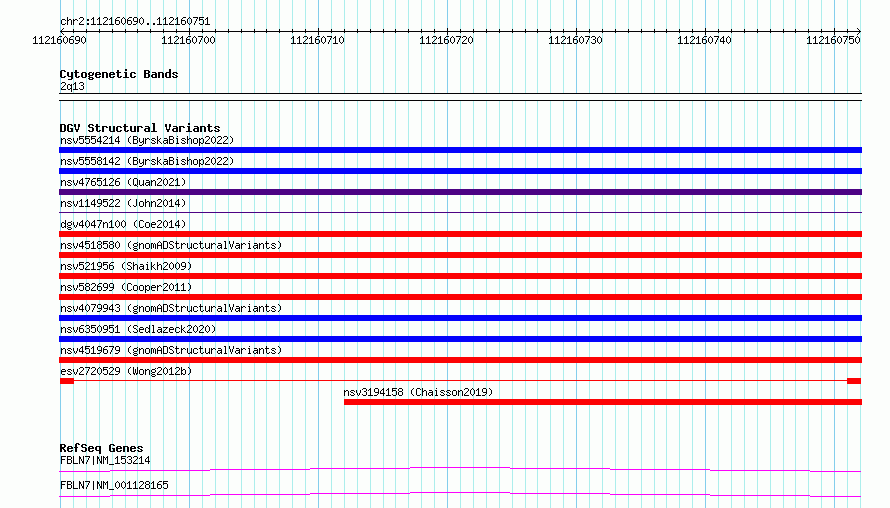Click ruler position 112160740

[704, 40]
